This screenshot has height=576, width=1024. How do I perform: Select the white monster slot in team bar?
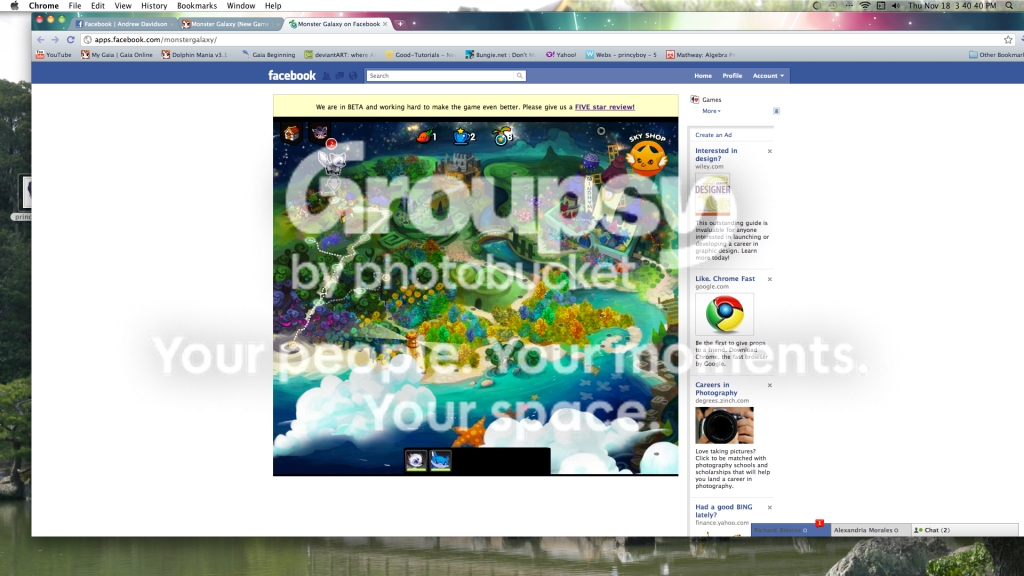pyautogui.click(x=416, y=460)
